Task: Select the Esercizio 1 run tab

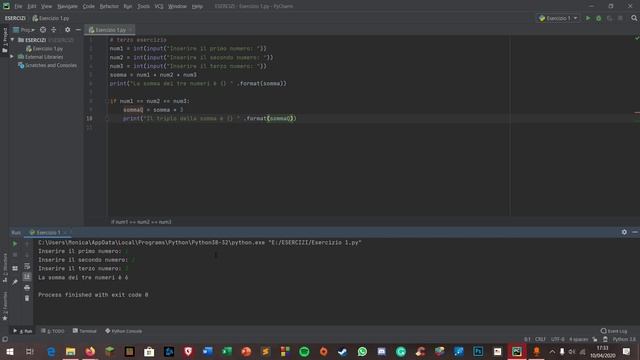Action: [x=47, y=232]
